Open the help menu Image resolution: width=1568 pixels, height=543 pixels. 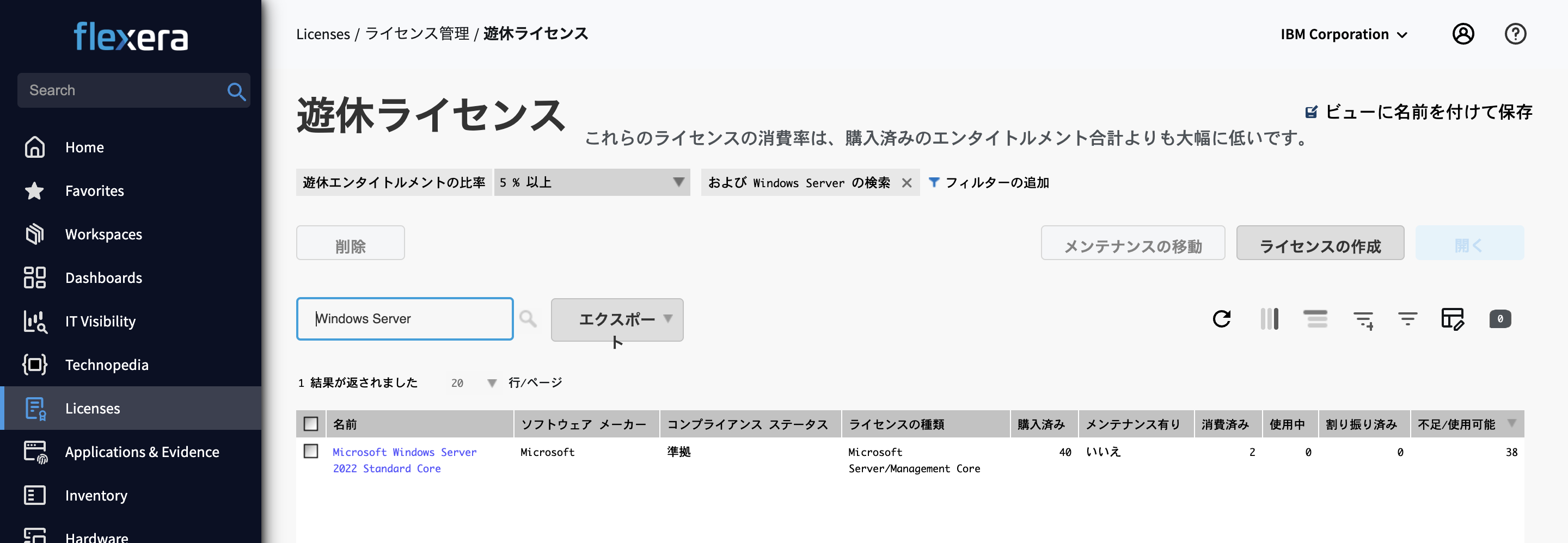pyautogui.click(x=1516, y=34)
